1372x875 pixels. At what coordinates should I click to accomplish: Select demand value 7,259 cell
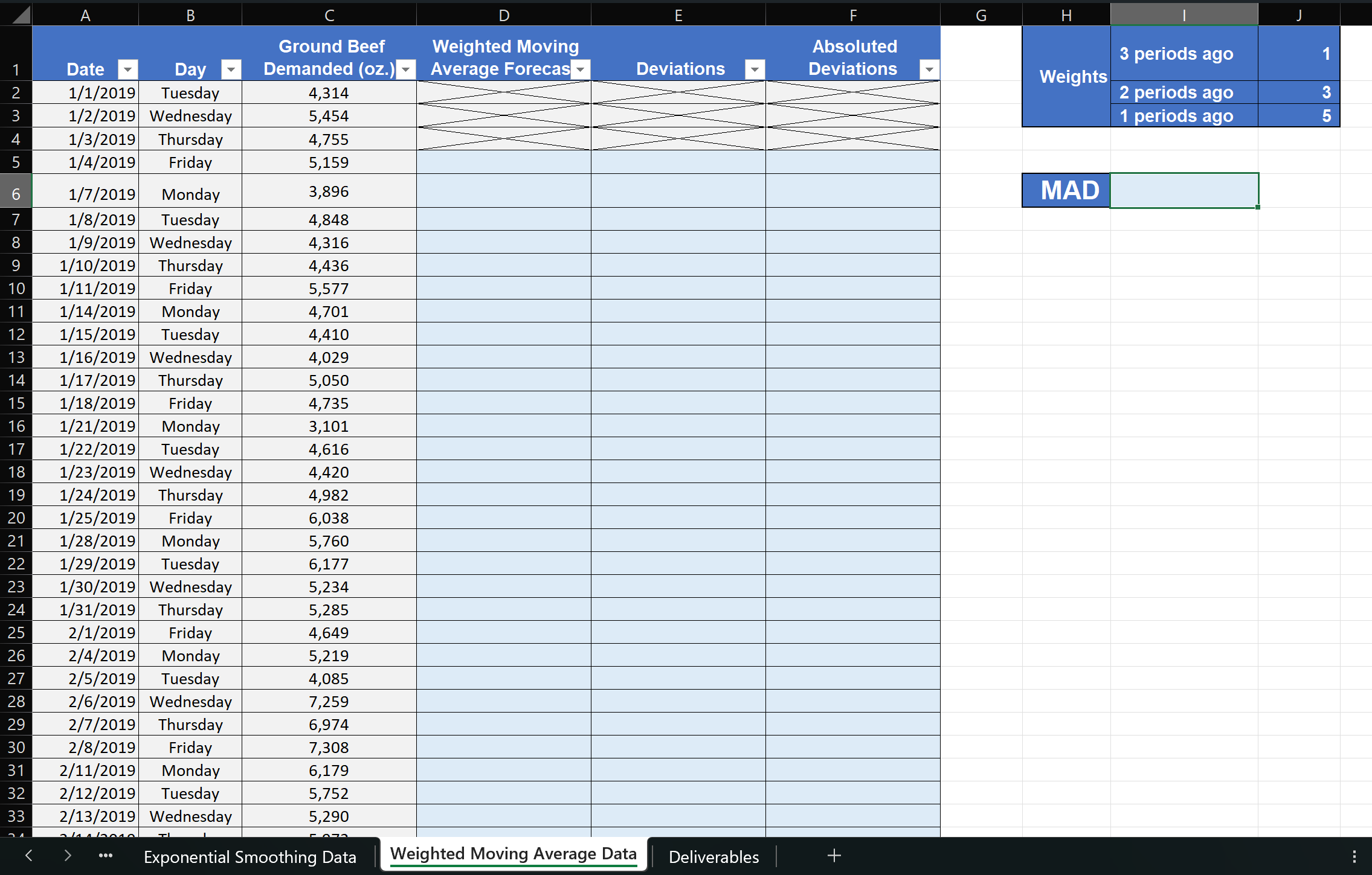[x=329, y=701]
